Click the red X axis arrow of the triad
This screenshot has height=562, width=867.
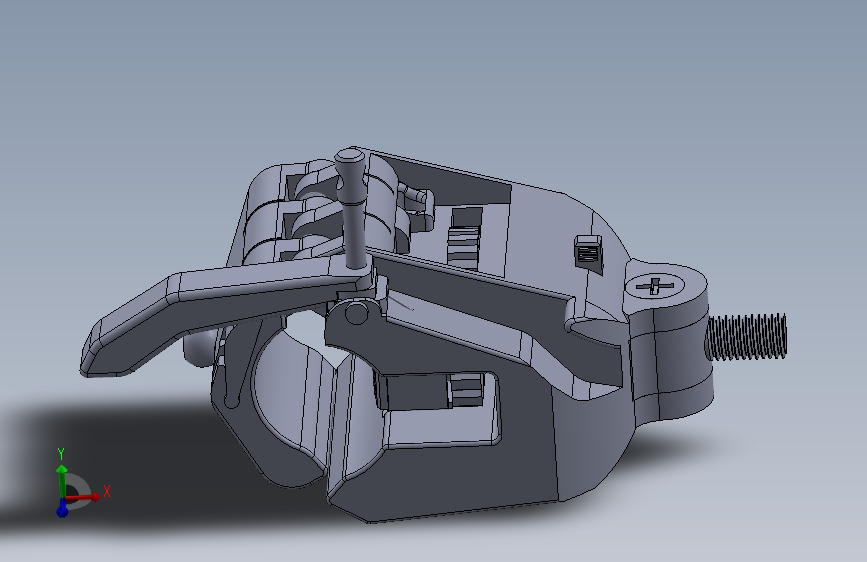click(84, 498)
